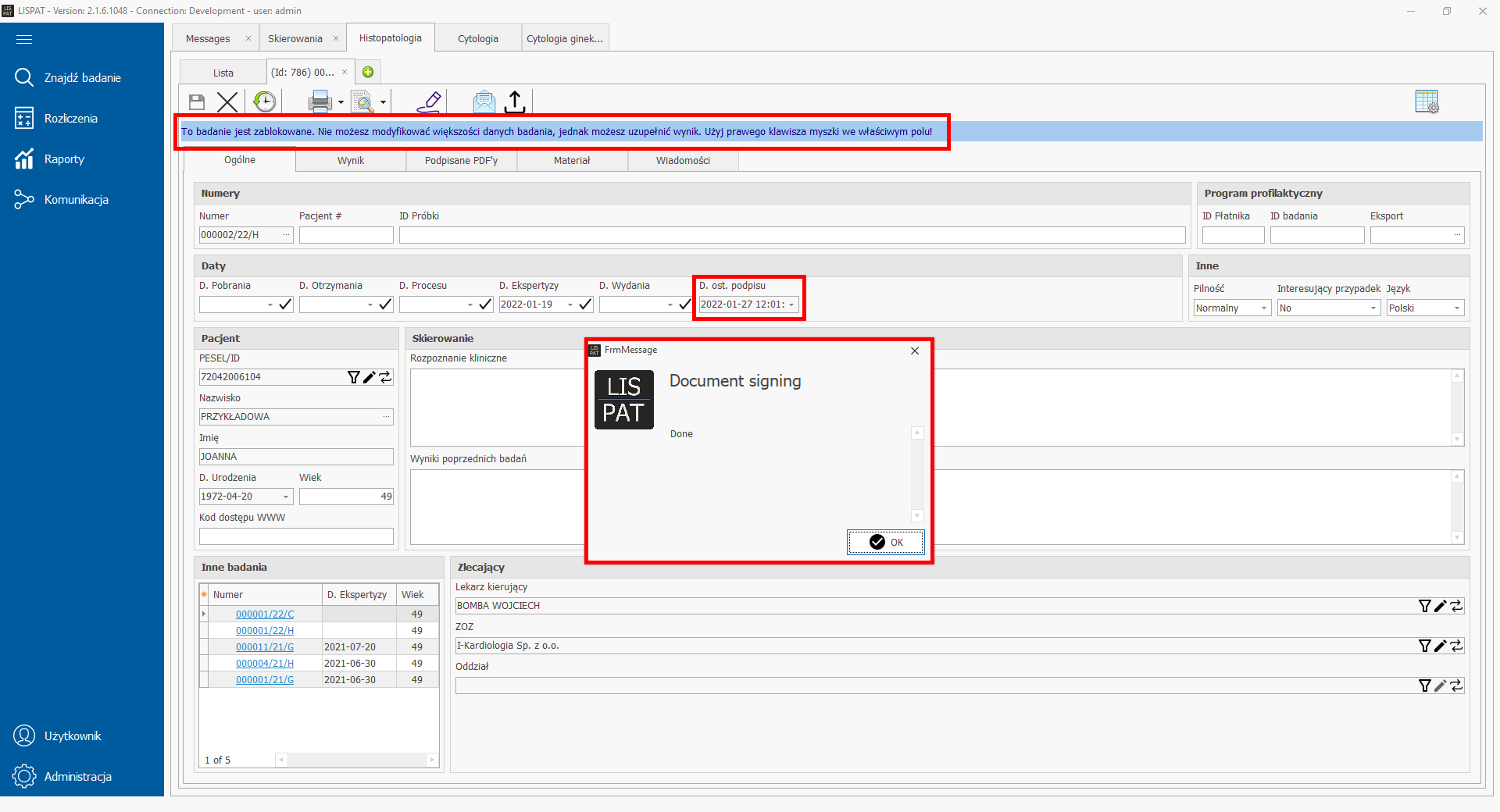Click the green plus add-tab icon
Viewport: 1500px width, 812px height.
pos(368,73)
